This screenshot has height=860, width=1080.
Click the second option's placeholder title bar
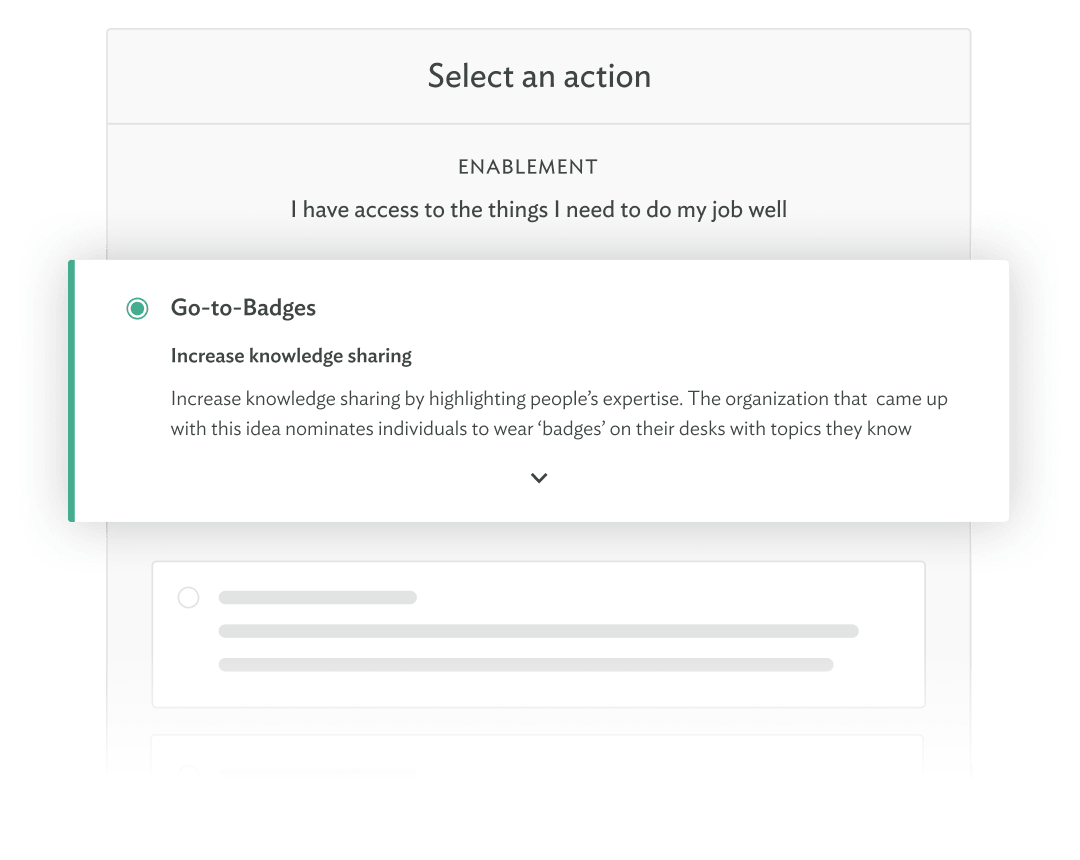coord(317,598)
